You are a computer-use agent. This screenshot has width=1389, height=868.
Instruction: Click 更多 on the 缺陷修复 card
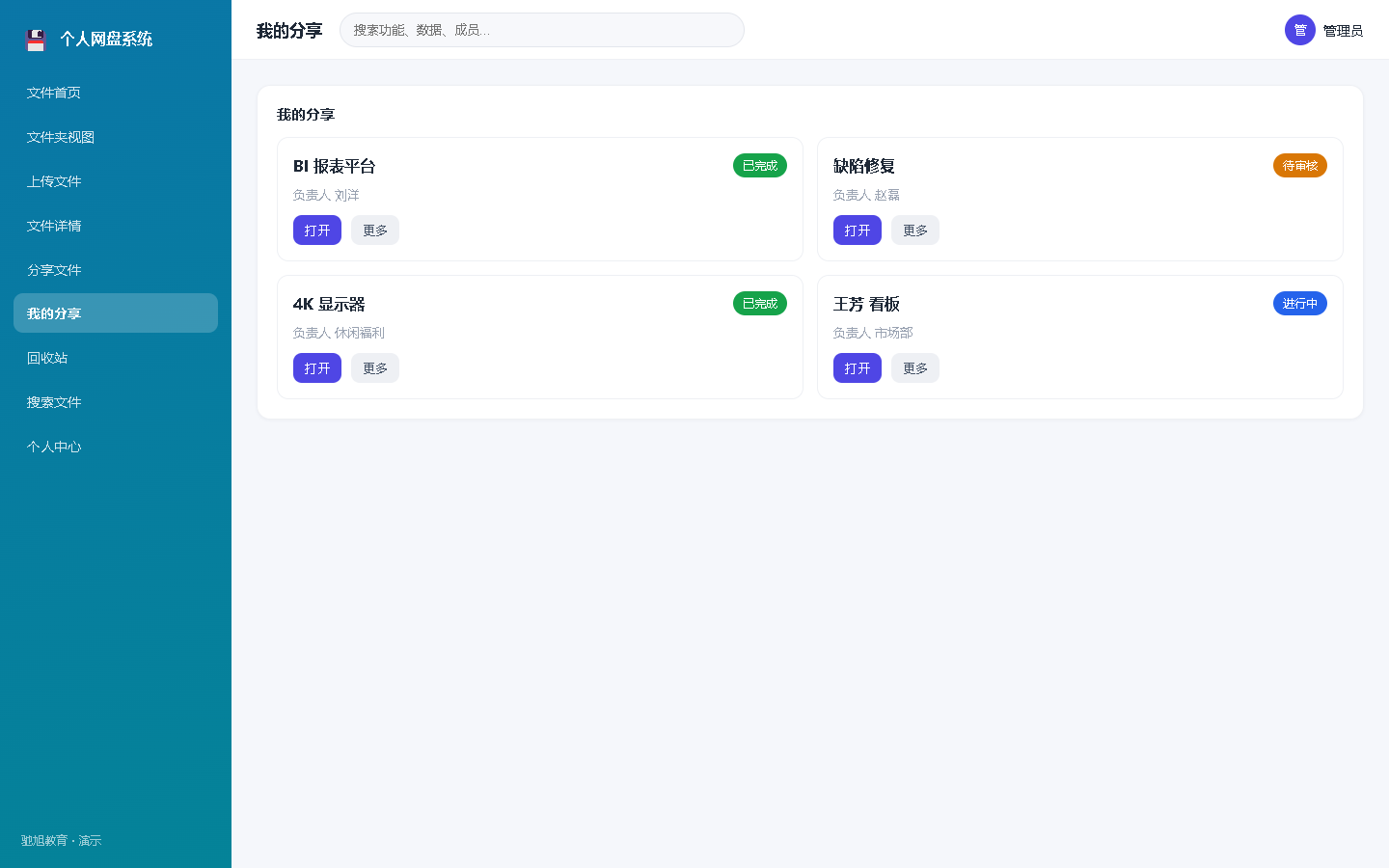tap(915, 231)
